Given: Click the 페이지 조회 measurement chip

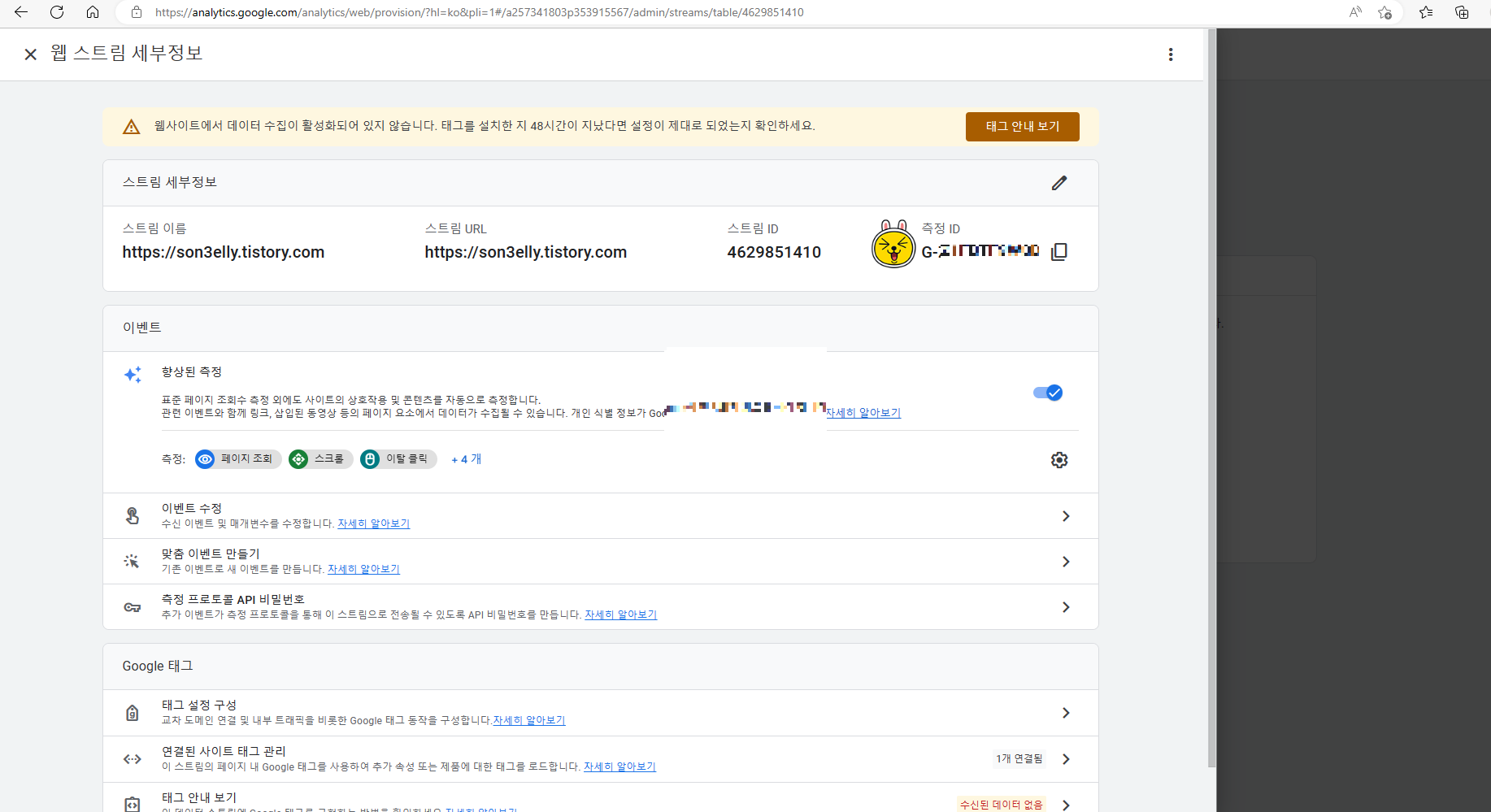Looking at the screenshot, I should tap(238, 459).
